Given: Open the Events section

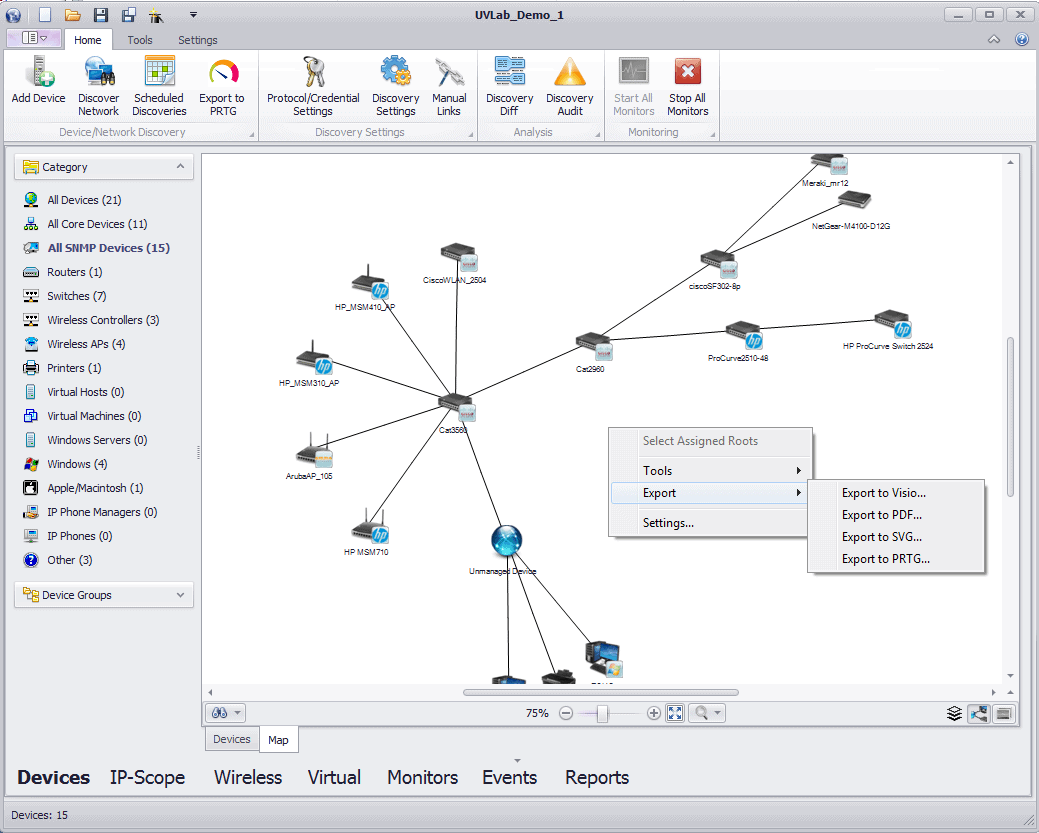Looking at the screenshot, I should click(x=510, y=777).
